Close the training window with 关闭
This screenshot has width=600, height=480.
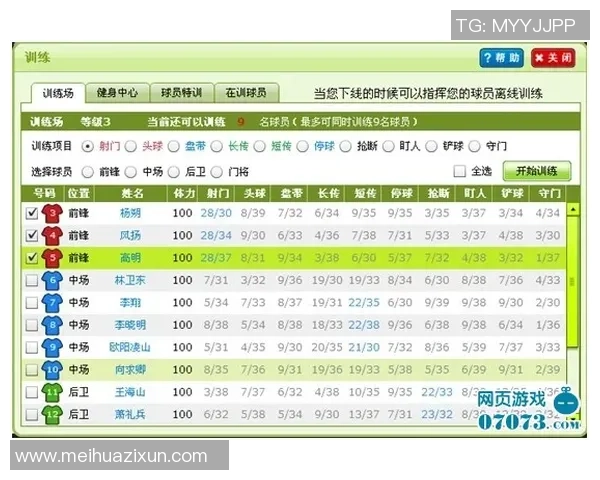(x=553, y=58)
